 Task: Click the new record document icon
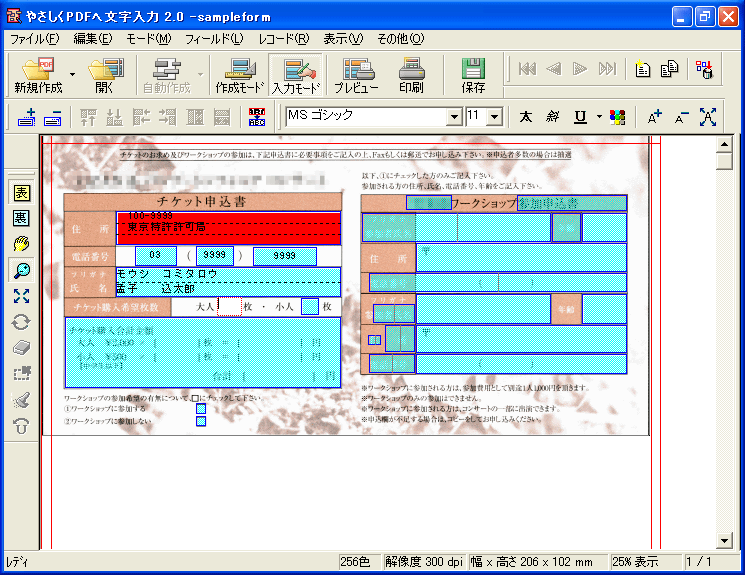pos(642,69)
